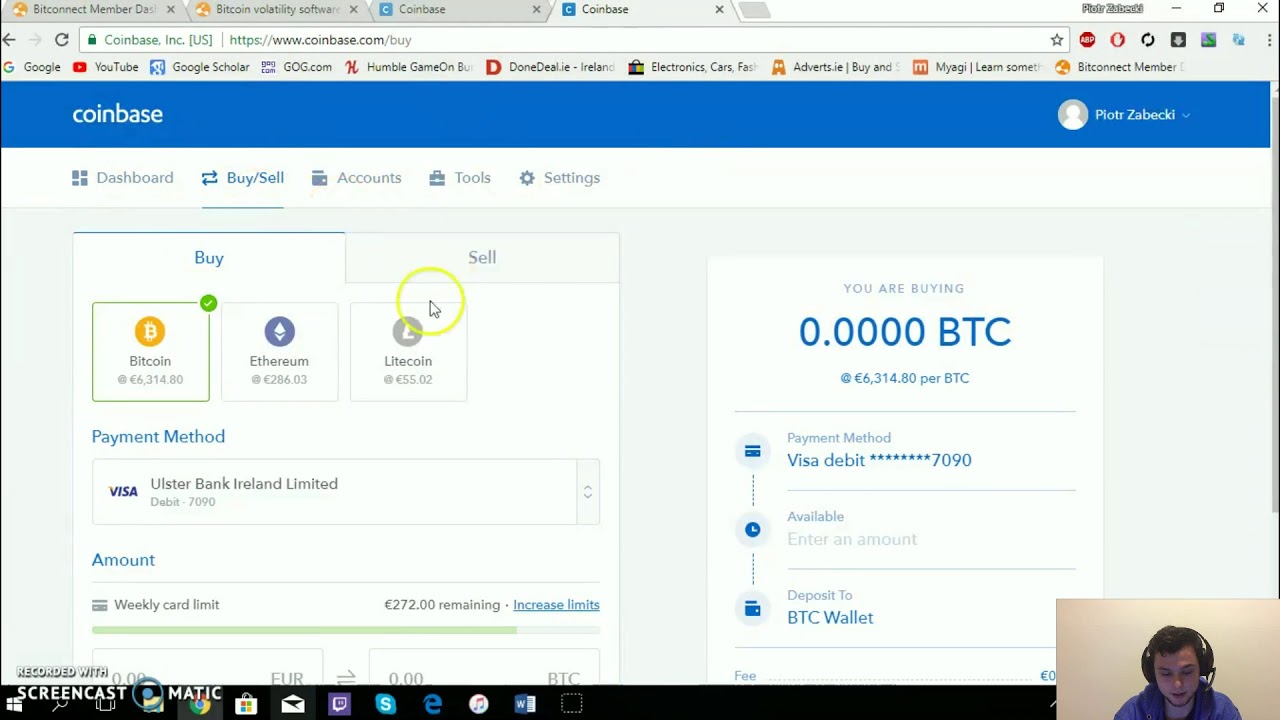Image resolution: width=1280 pixels, height=720 pixels.
Task: Open the Myagi bookmark
Action: (x=977, y=67)
